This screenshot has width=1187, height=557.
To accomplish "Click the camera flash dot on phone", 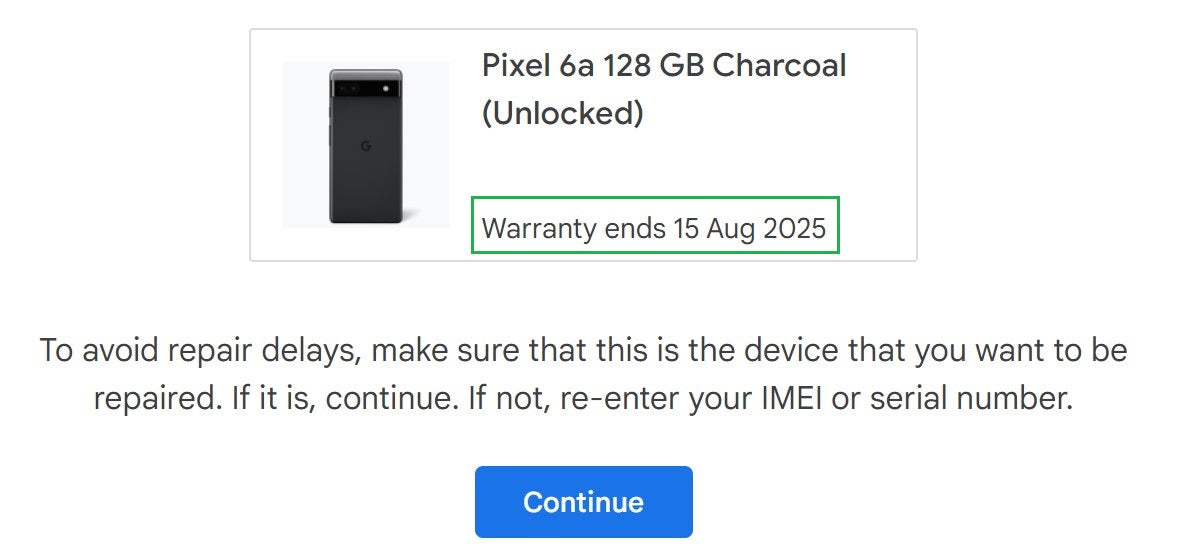I will pos(384,89).
